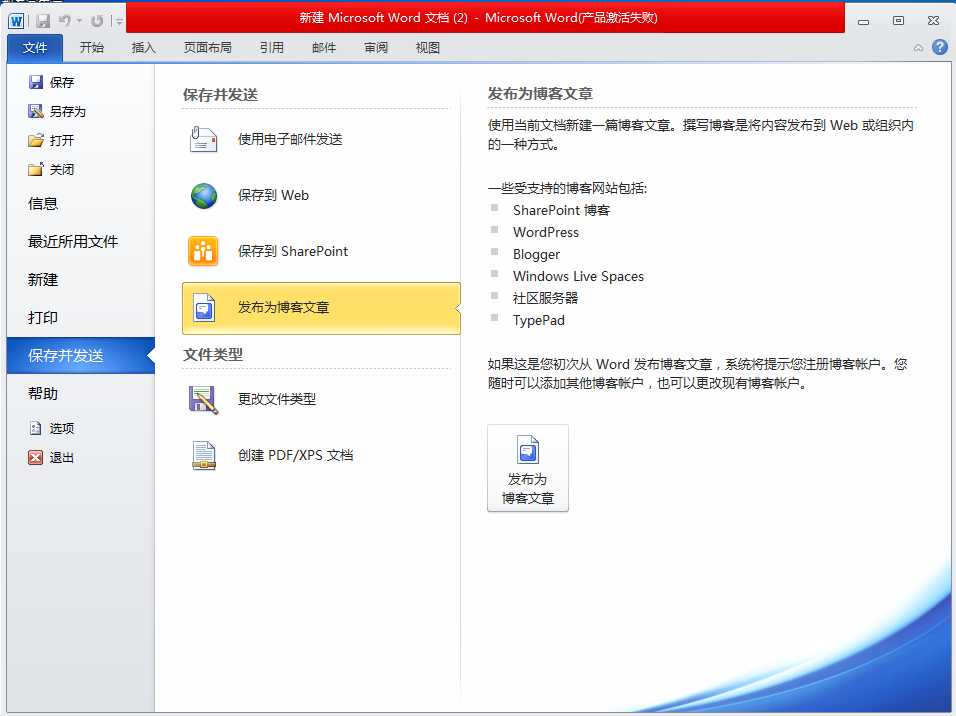
Task: Click the 选项 options icon
Action: (35, 428)
